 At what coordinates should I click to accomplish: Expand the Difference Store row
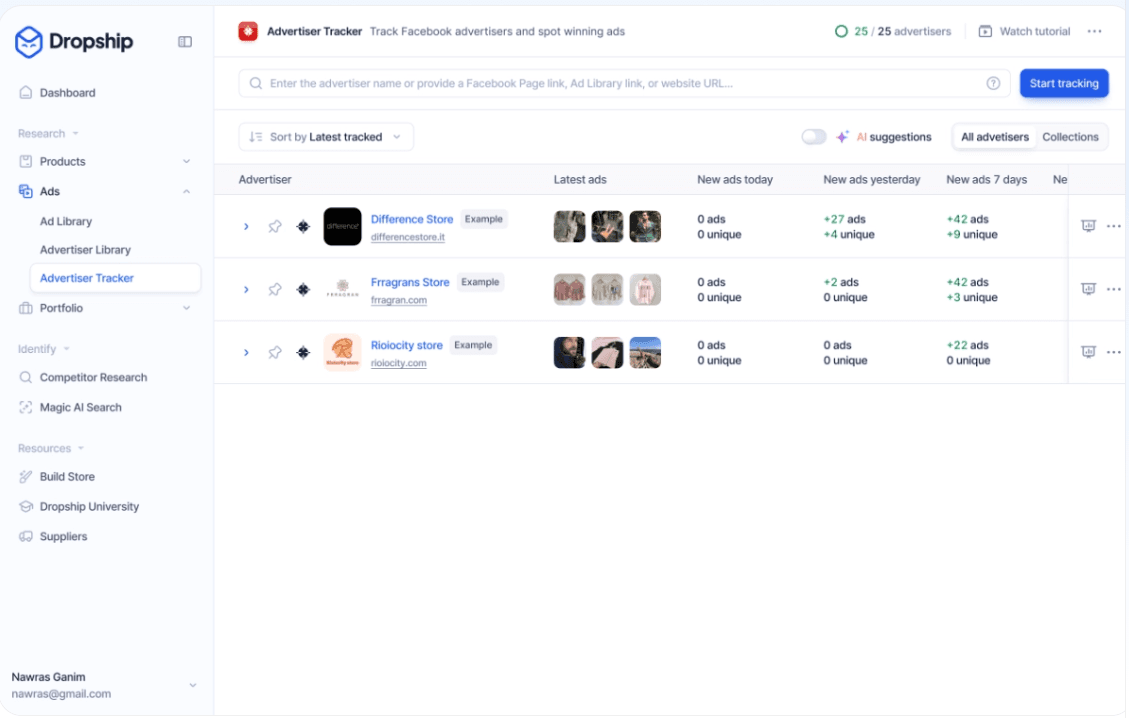[x=246, y=227]
